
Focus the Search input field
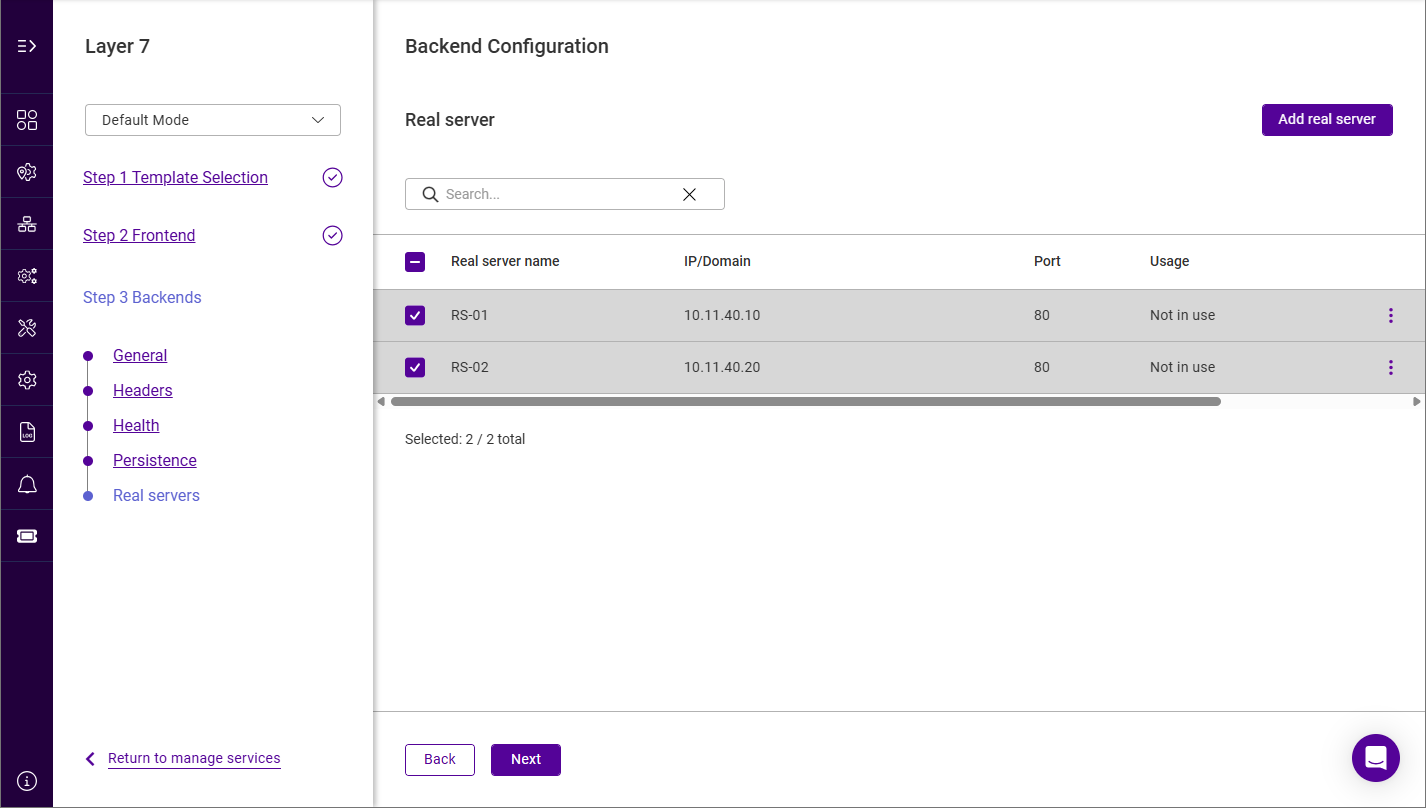point(565,194)
